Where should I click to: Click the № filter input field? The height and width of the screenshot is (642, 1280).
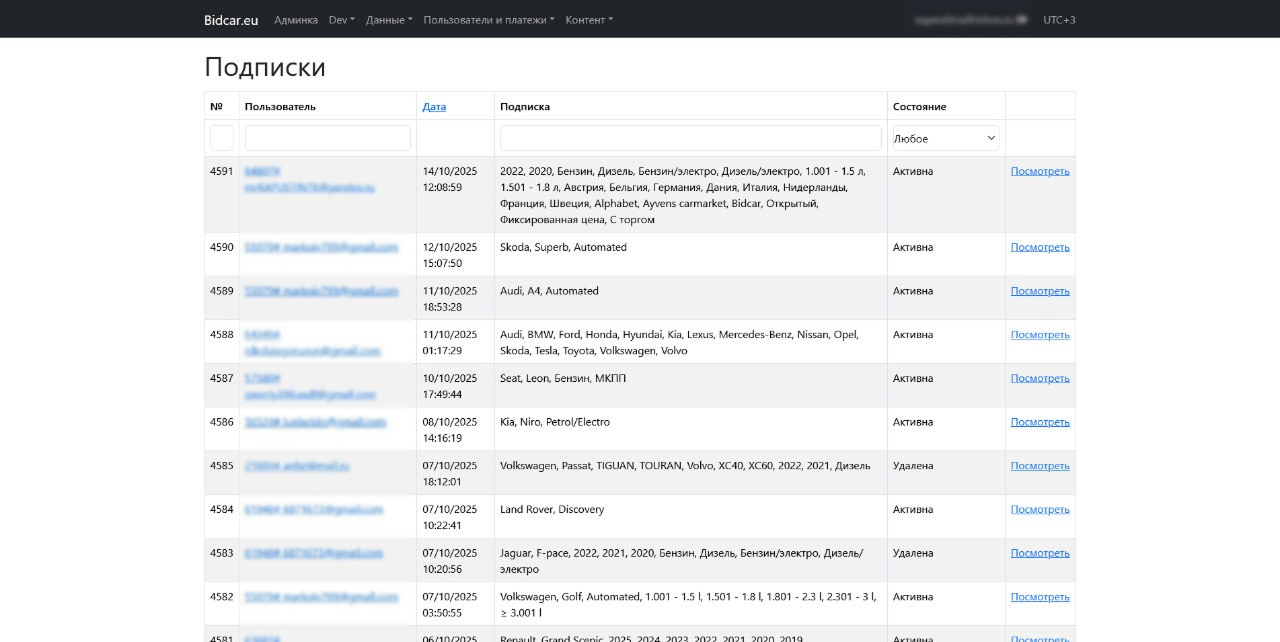click(222, 138)
